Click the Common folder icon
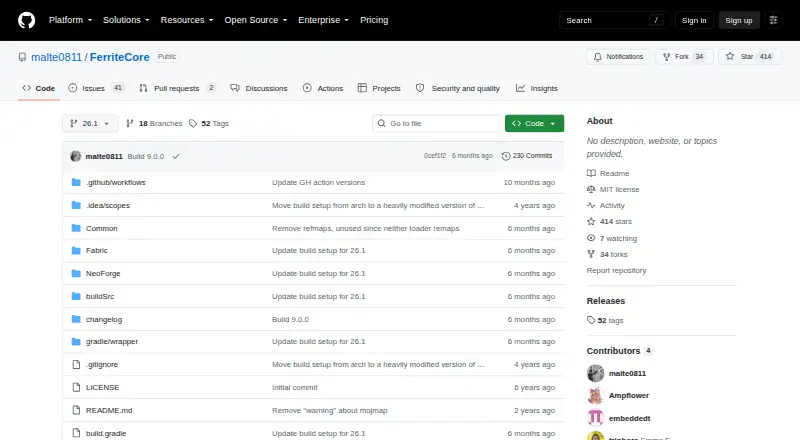This screenshot has height=440, width=800. (x=76, y=228)
